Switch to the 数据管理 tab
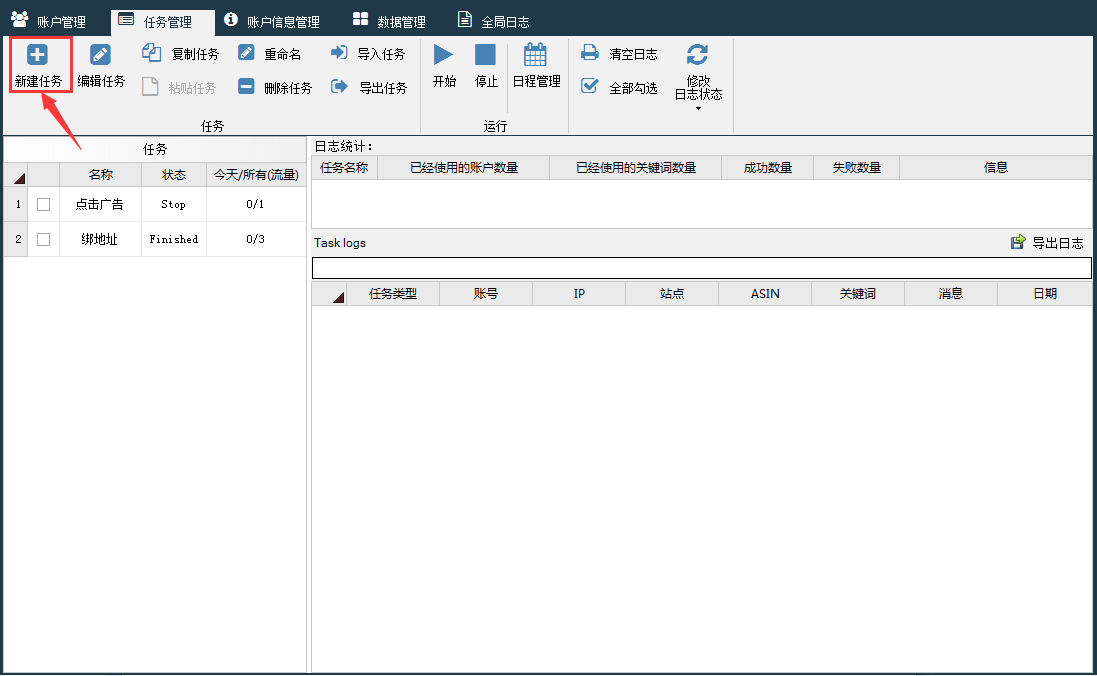 (390, 21)
